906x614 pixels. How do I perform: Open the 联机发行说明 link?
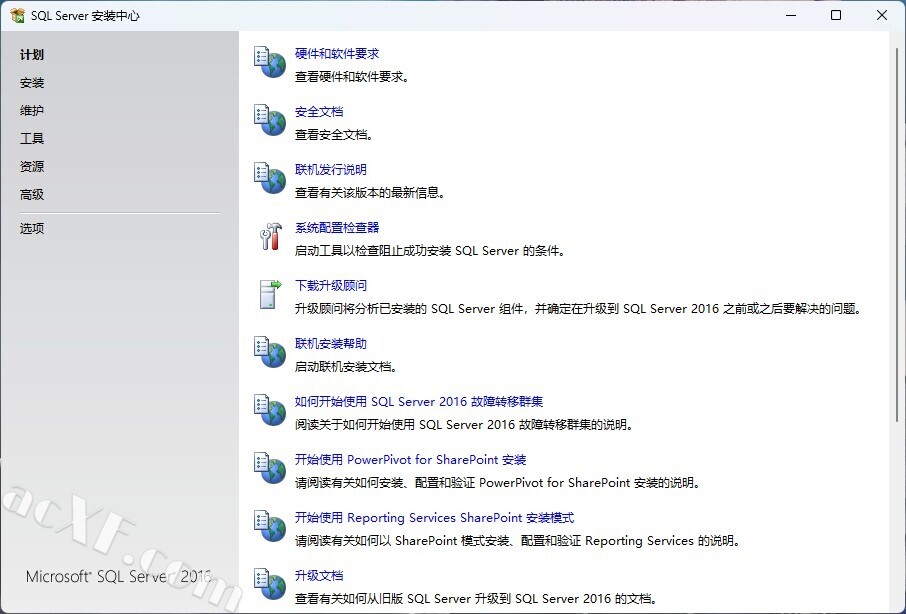pyautogui.click(x=331, y=170)
